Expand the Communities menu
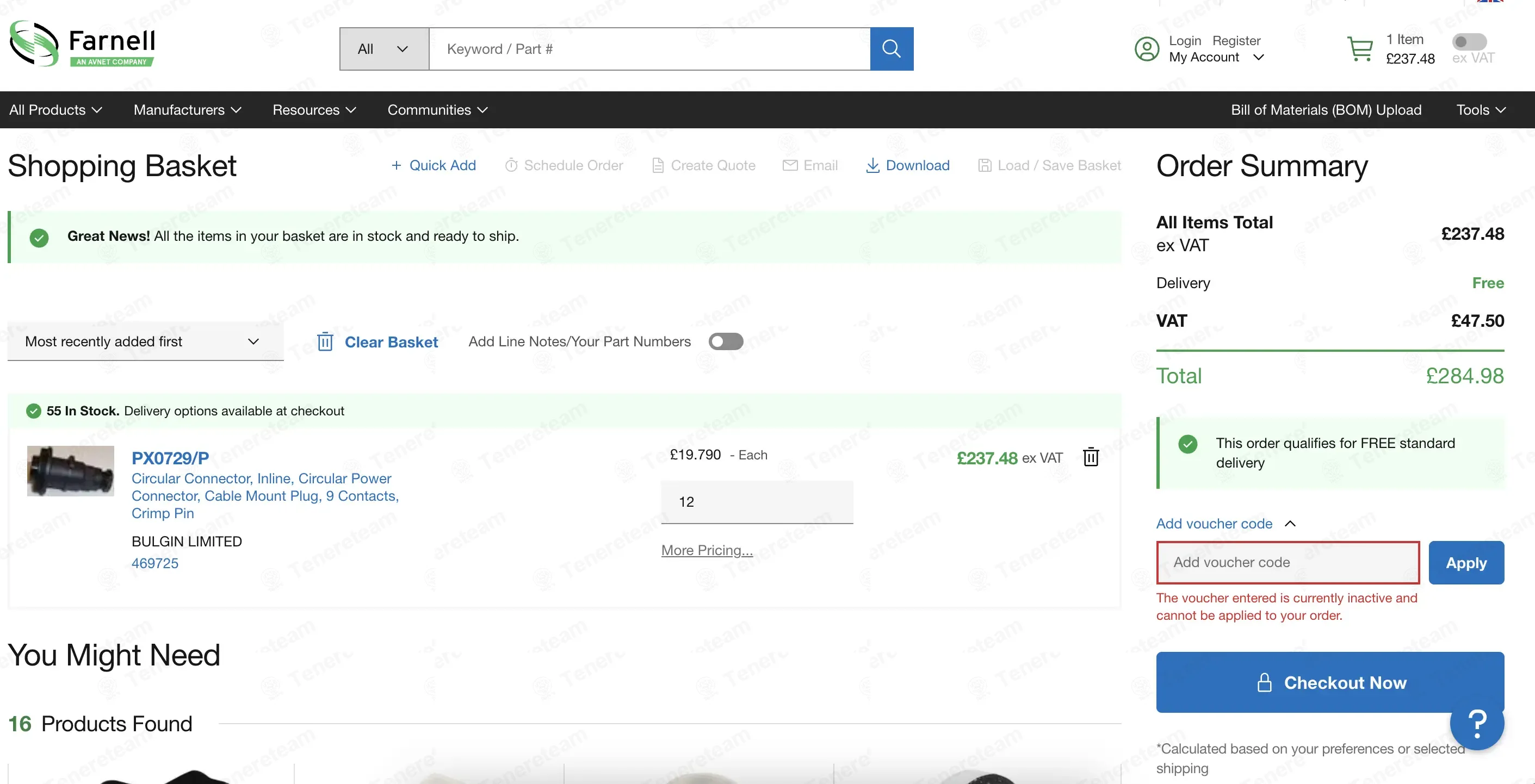Viewport: 1535px width, 784px height. [x=437, y=110]
